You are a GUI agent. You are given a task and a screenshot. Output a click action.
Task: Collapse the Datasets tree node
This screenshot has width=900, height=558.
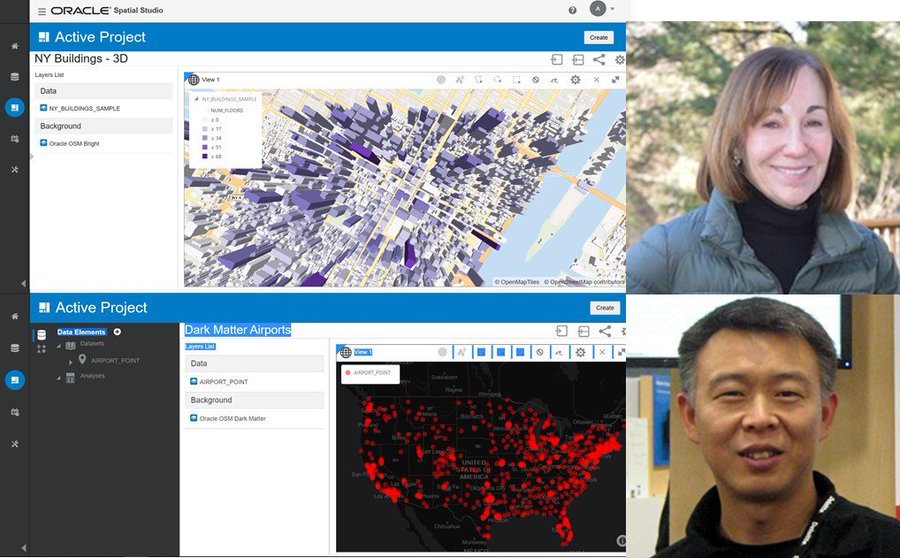click(x=59, y=346)
